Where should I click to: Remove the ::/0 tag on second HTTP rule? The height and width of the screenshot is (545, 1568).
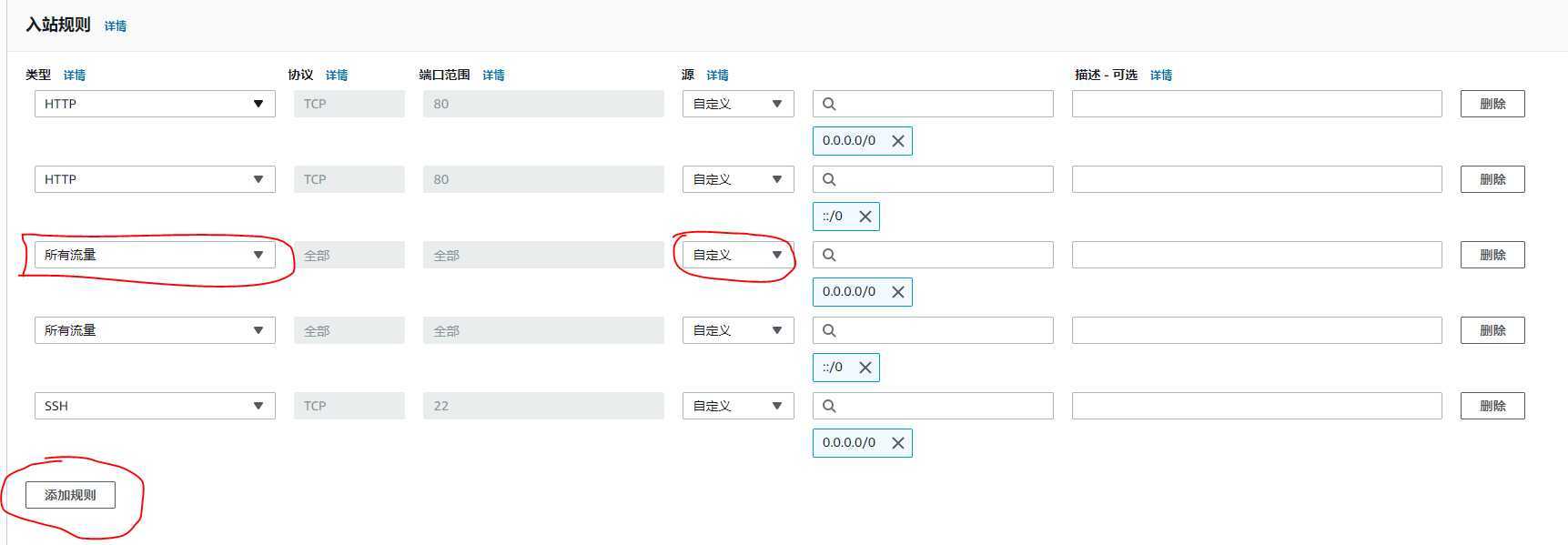(865, 217)
